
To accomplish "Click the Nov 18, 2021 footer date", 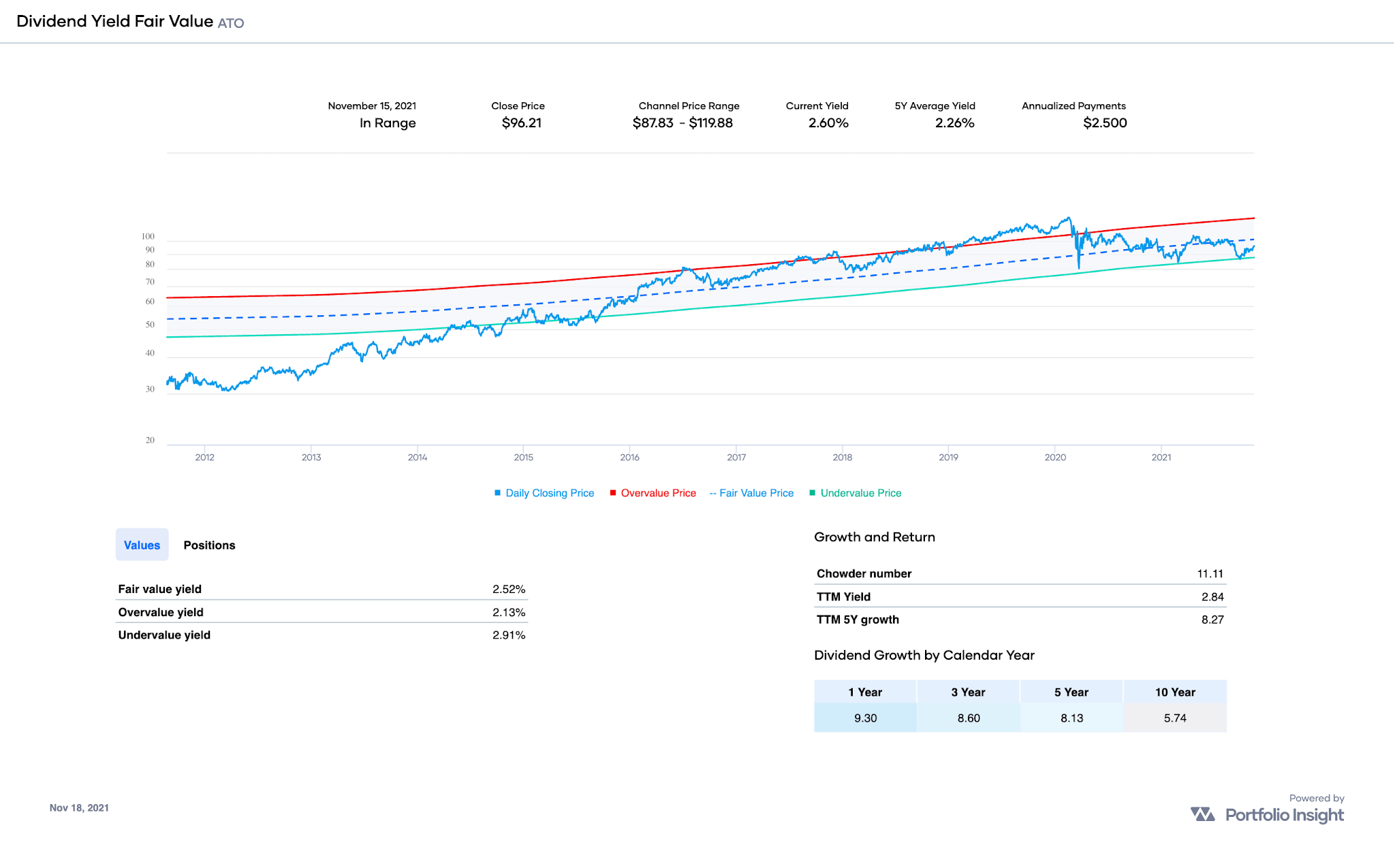I will click(79, 807).
